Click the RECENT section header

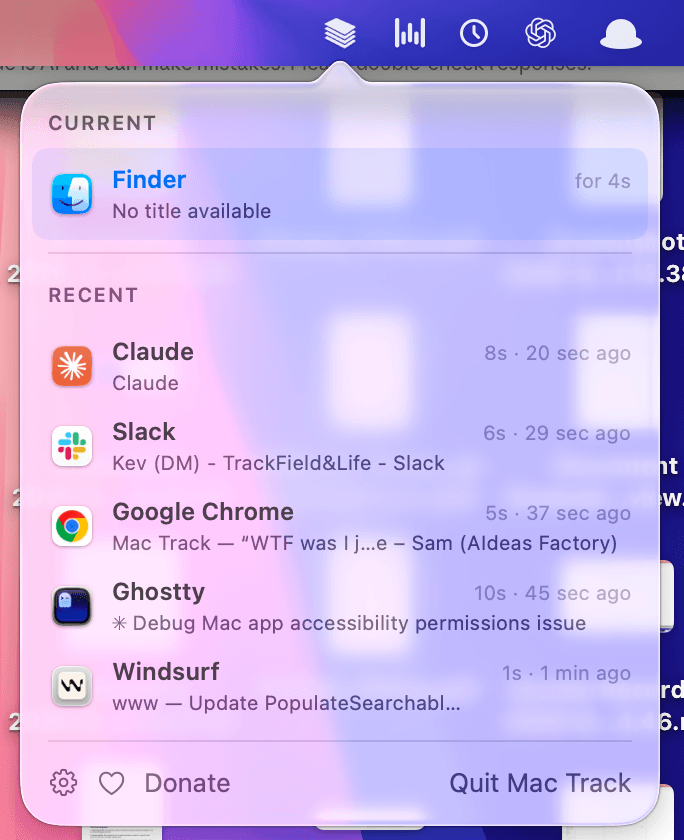(93, 295)
